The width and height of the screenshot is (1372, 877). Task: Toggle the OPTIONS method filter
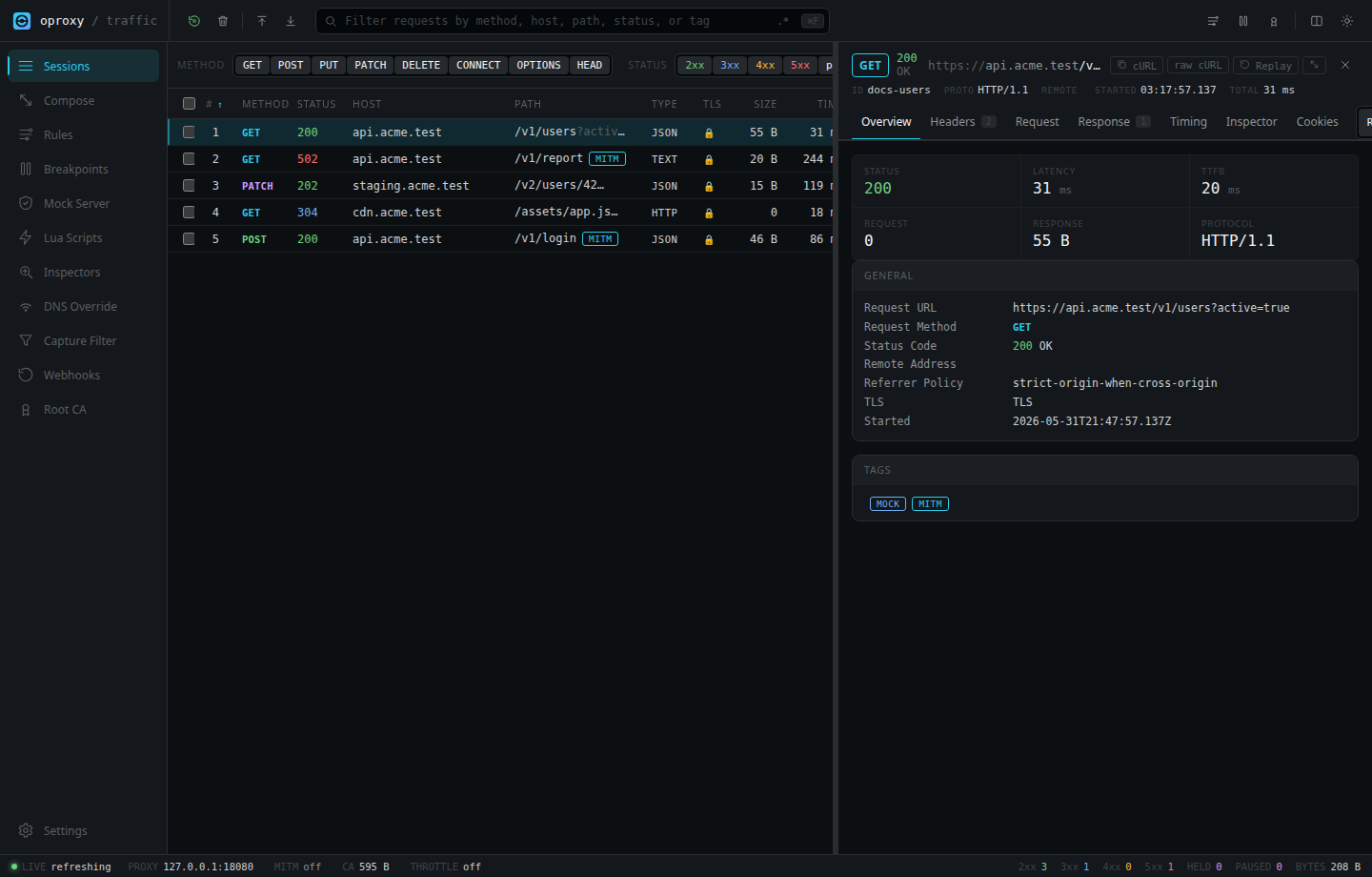(x=538, y=65)
